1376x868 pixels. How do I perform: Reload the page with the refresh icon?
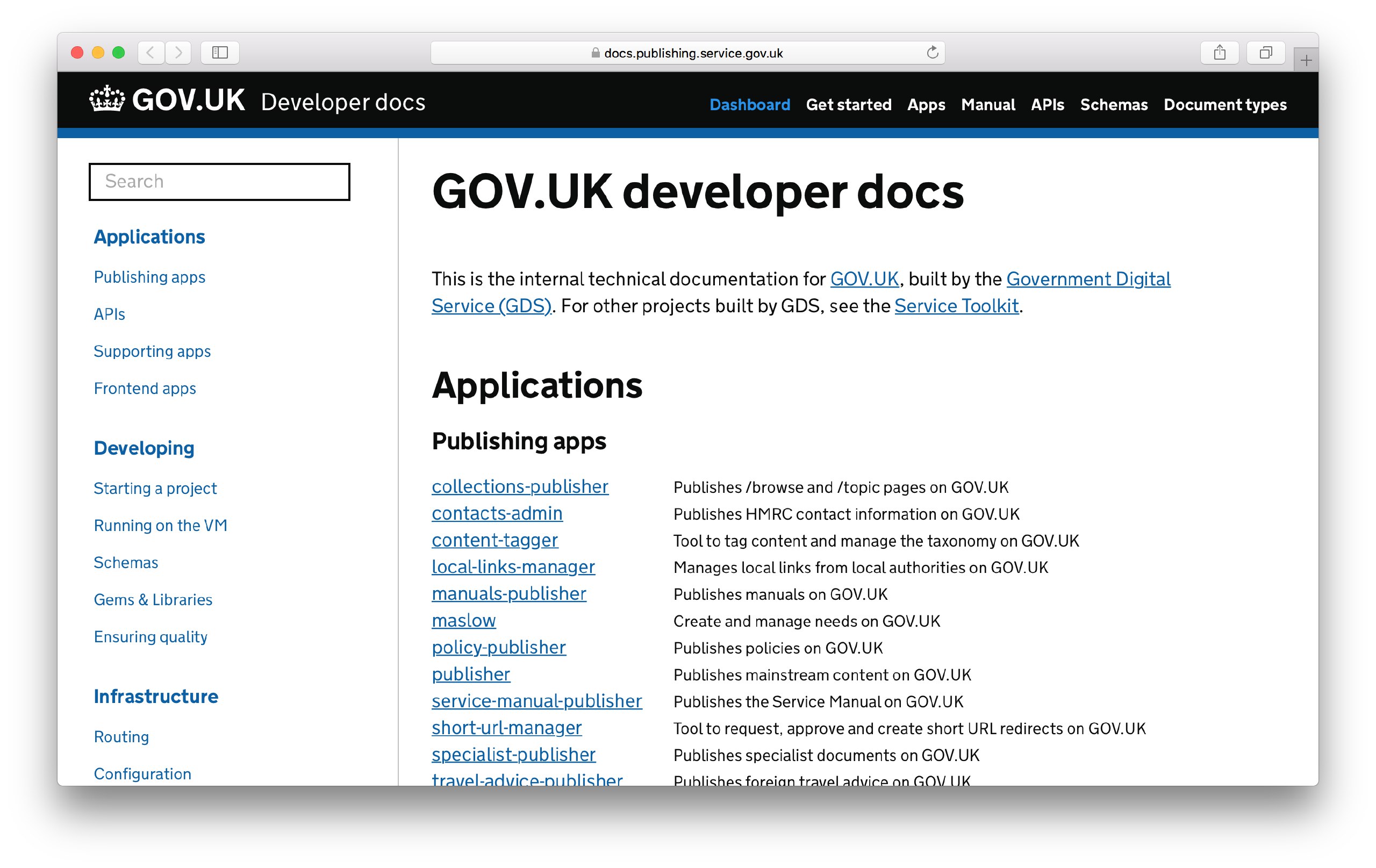pos(932,53)
